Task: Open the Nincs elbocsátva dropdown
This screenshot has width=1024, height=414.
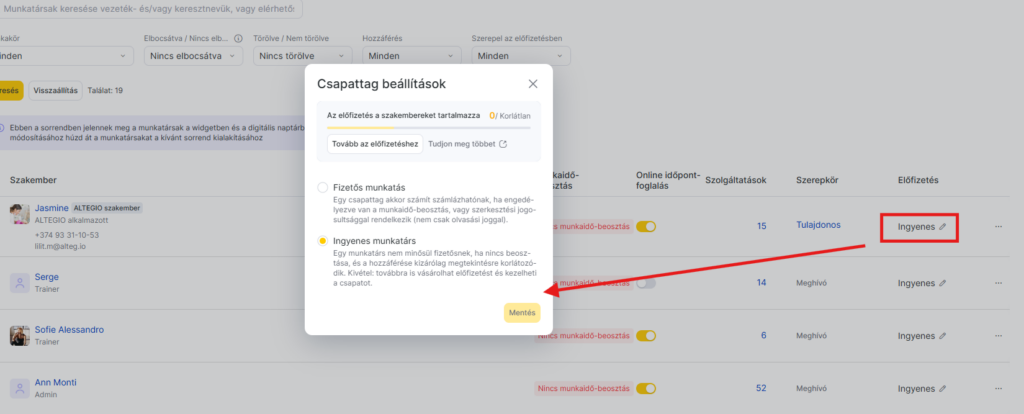Action: pyautogui.click(x=193, y=56)
